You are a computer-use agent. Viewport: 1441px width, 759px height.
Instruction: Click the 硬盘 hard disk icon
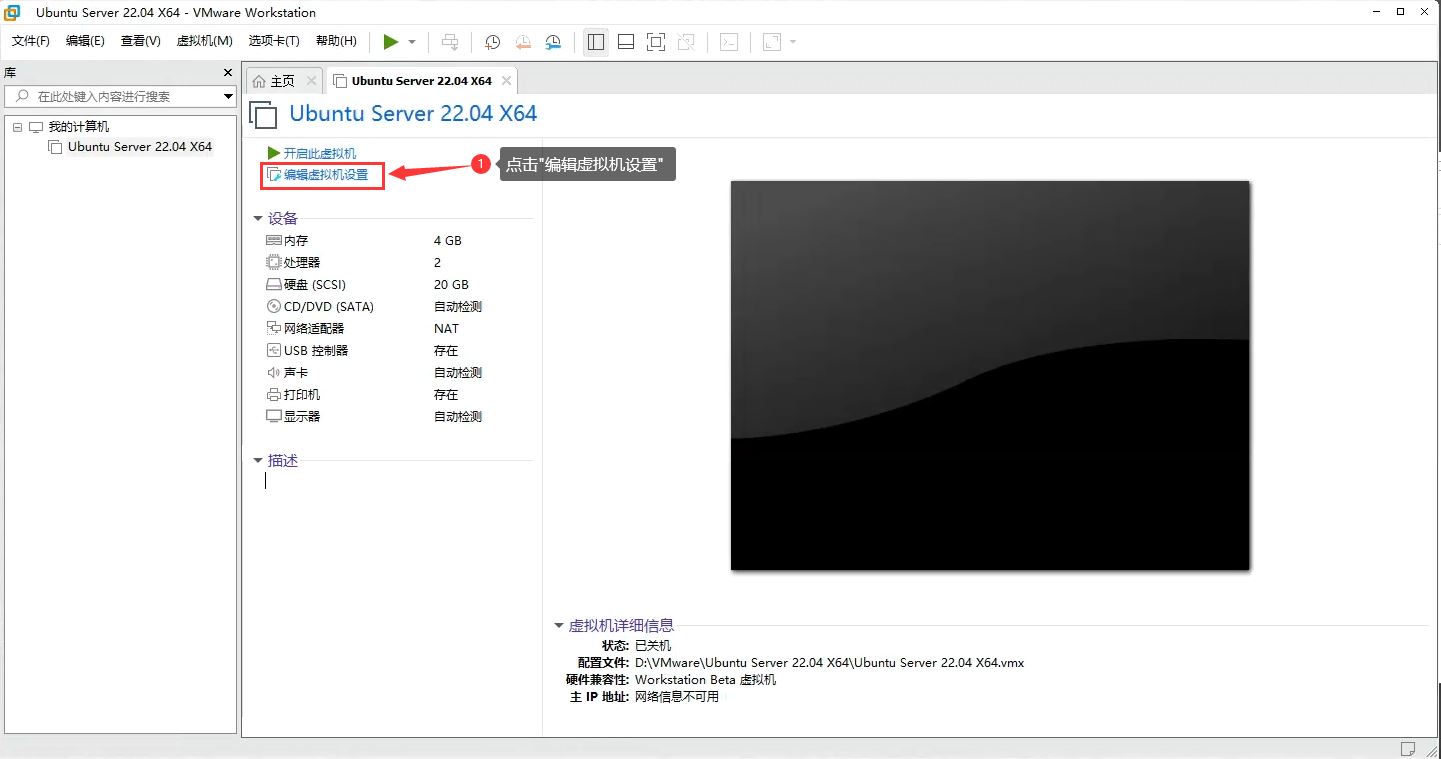pos(274,285)
